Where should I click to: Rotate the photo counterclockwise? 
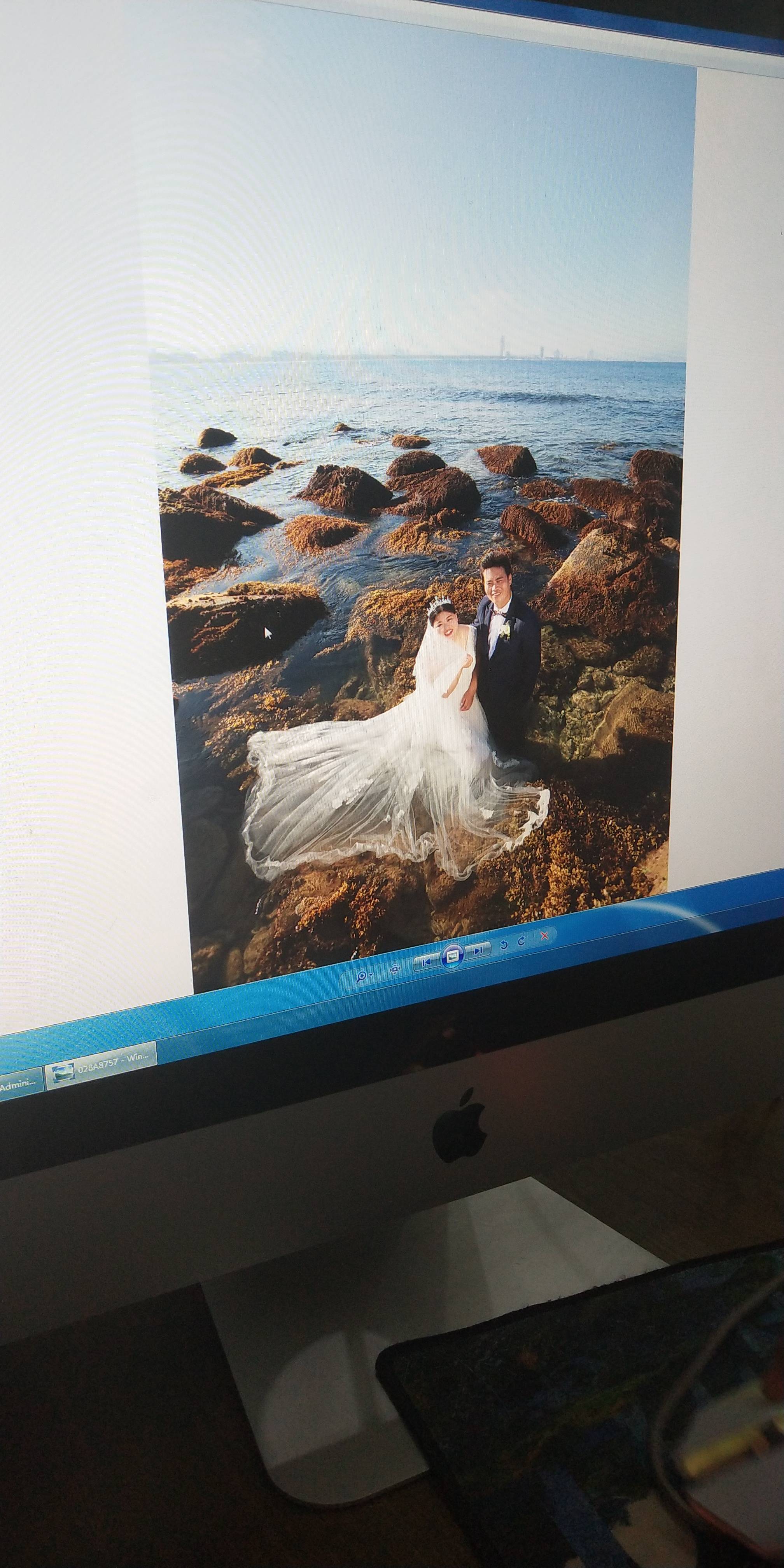[504, 945]
